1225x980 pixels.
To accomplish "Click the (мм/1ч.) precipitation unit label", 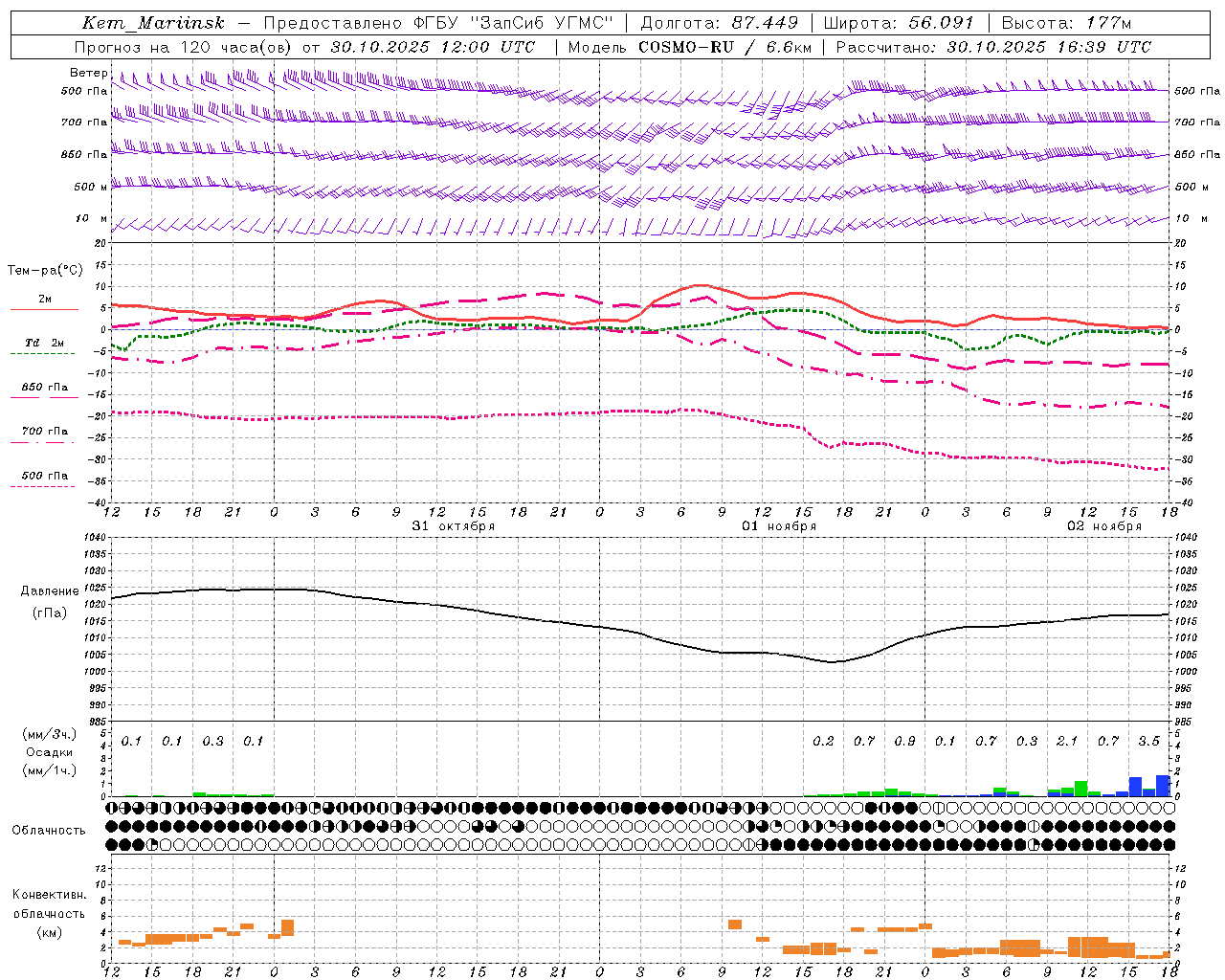I will point(50,770).
